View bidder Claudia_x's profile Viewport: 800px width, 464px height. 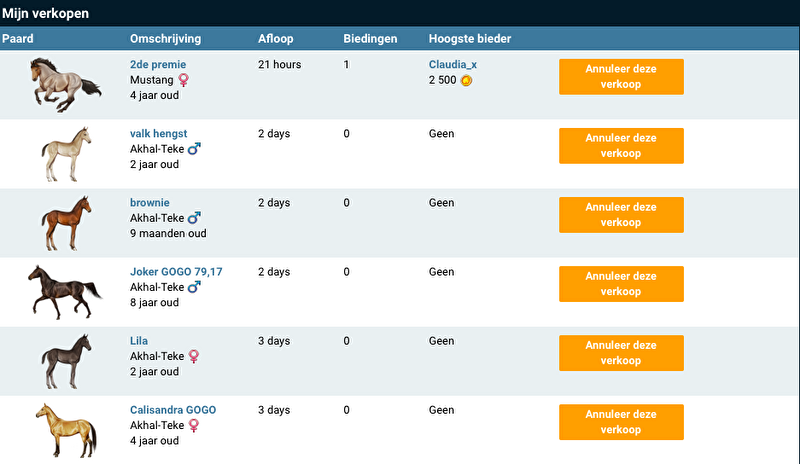(453, 65)
